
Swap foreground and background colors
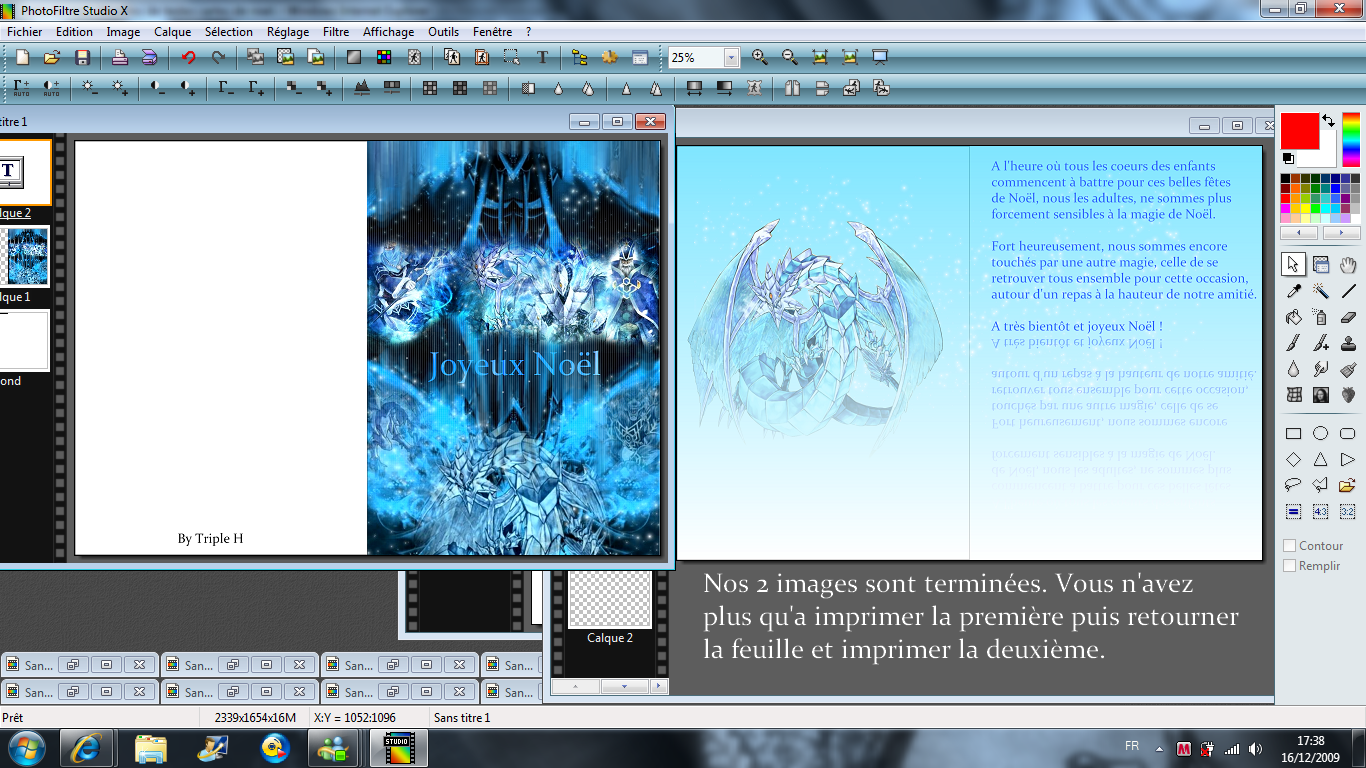1328,120
